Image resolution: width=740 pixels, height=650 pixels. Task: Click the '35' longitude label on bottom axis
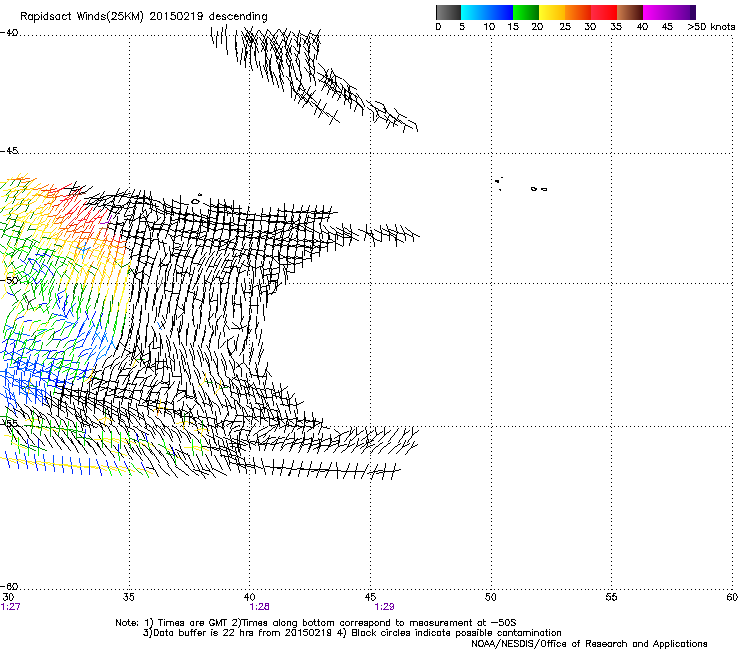tap(128, 597)
